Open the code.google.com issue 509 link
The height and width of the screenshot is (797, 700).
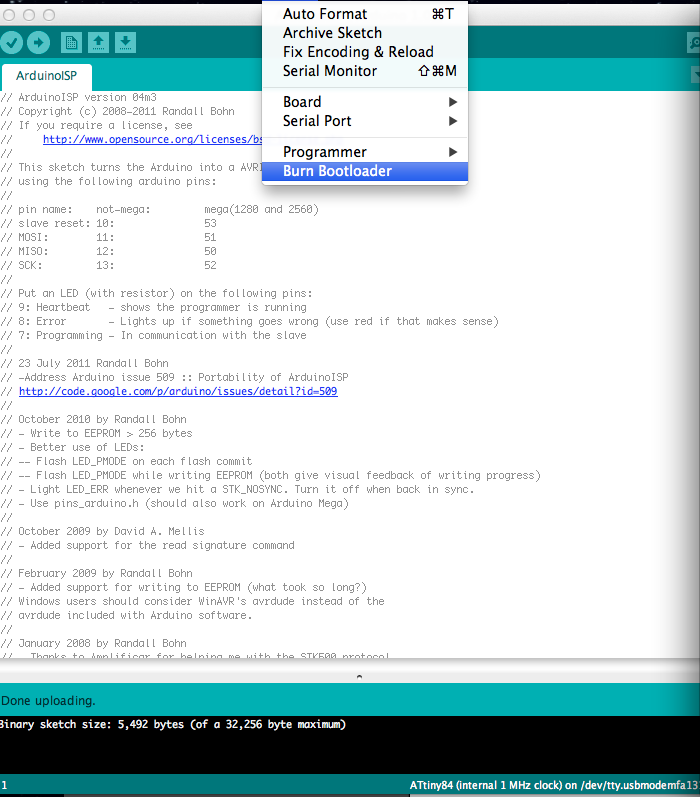(x=178, y=391)
